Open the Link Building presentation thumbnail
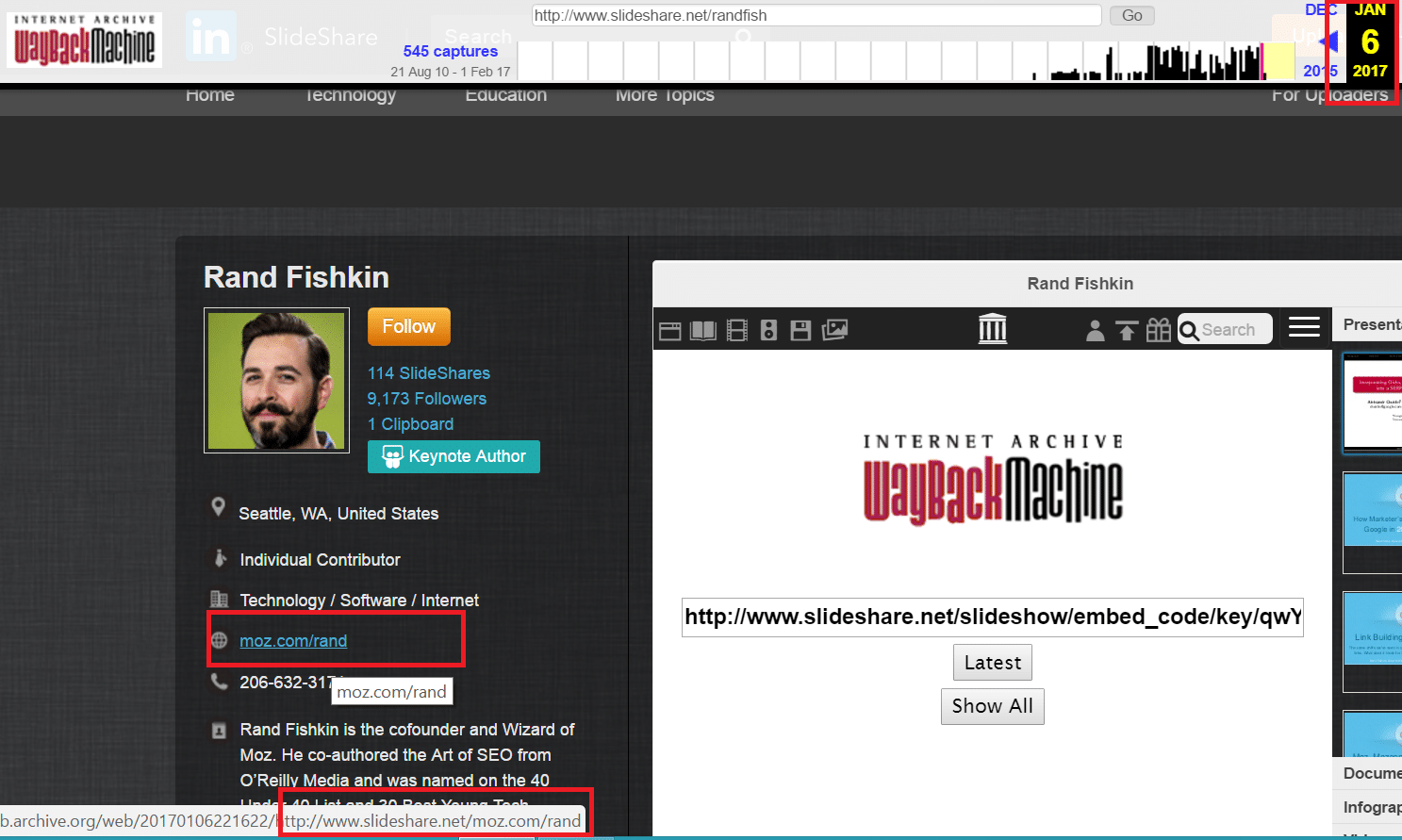Screen dimensions: 1402x840 pyautogui.click(x=1373, y=642)
